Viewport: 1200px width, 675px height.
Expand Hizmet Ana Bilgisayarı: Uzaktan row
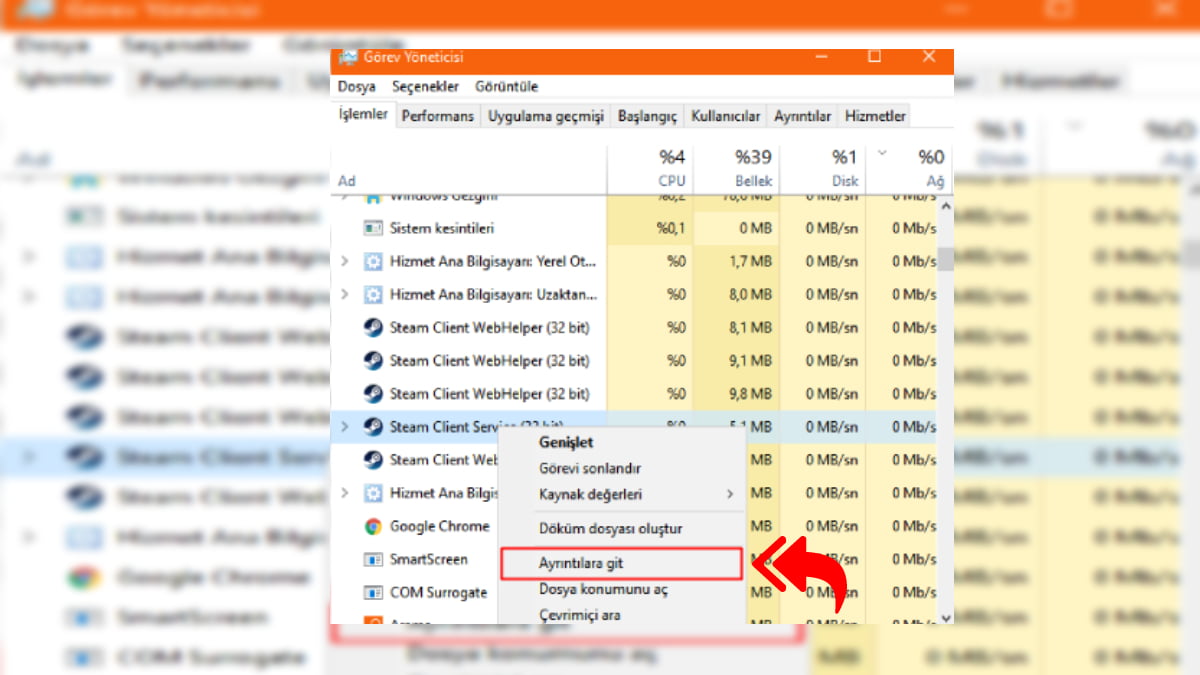point(345,294)
